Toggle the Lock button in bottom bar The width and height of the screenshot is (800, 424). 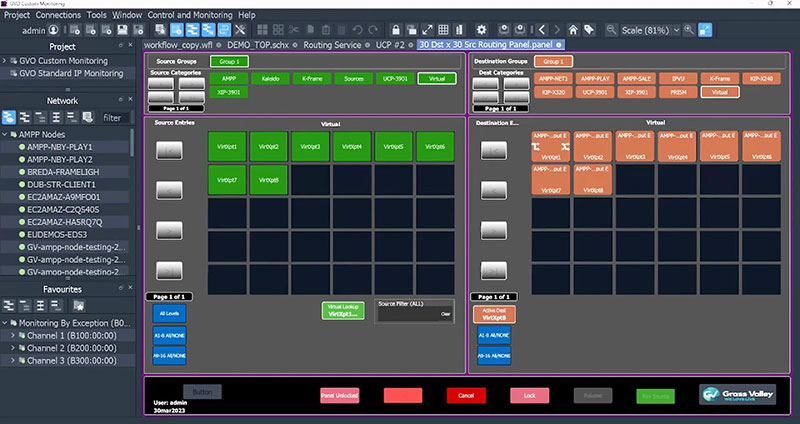click(530, 396)
